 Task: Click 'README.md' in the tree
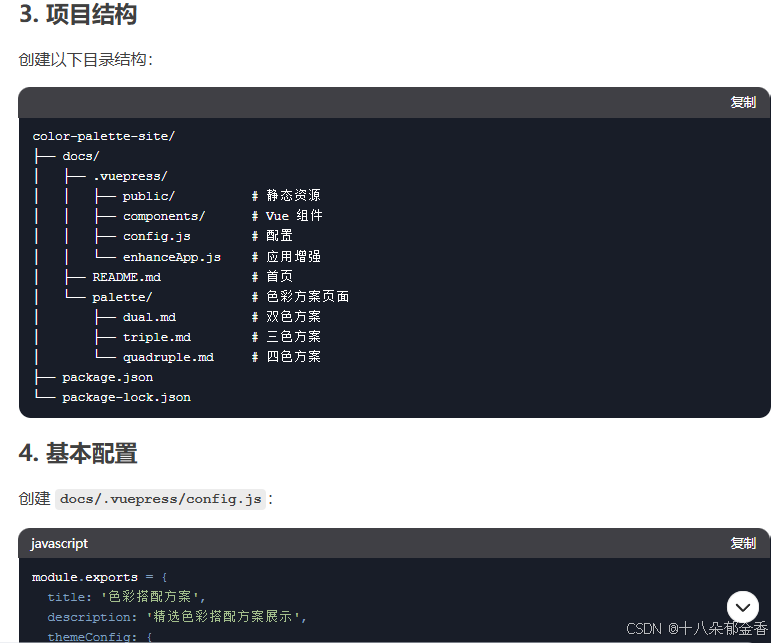tap(127, 277)
